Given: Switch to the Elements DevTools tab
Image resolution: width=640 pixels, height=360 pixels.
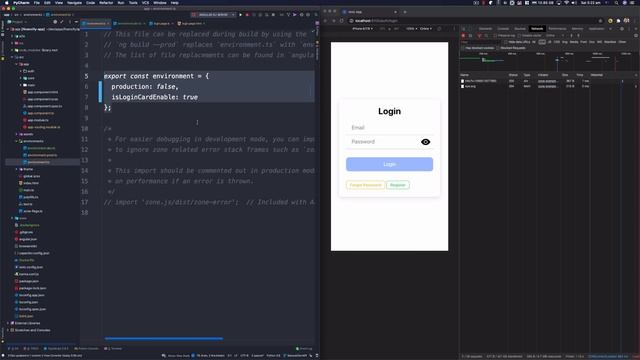Looking at the screenshot, I should 485,29.
